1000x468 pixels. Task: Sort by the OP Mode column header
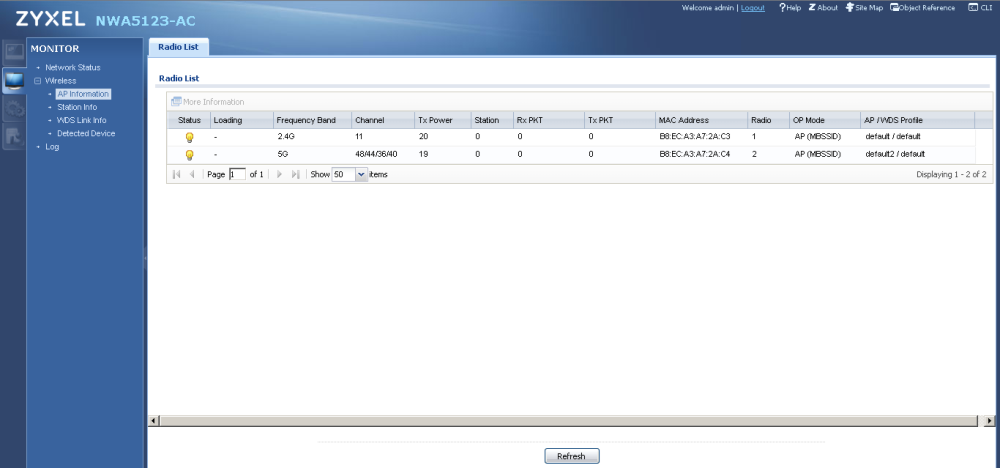[x=825, y=120]
